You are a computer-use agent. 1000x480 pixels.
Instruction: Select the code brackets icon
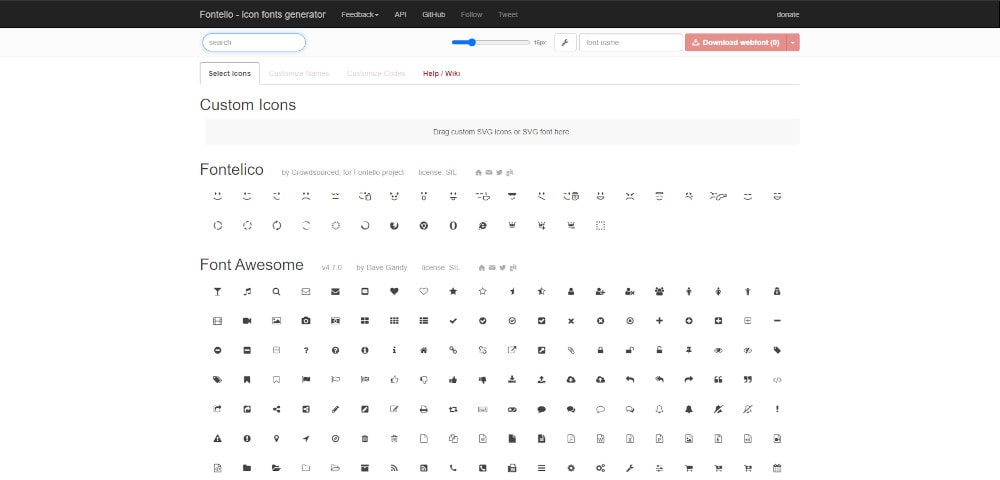tap(777, 379)
